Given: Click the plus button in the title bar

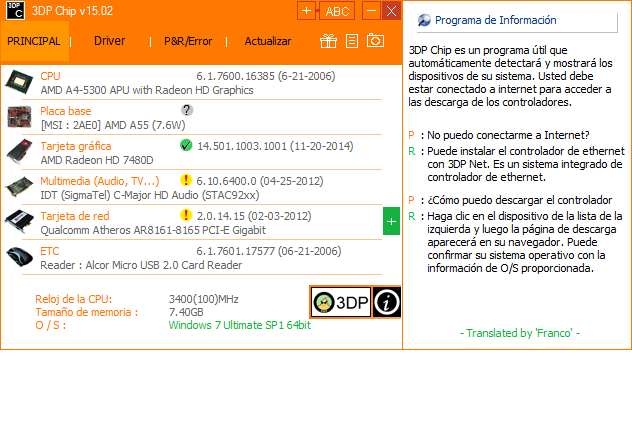Looking at the screenshot, I should pos(306,10).
